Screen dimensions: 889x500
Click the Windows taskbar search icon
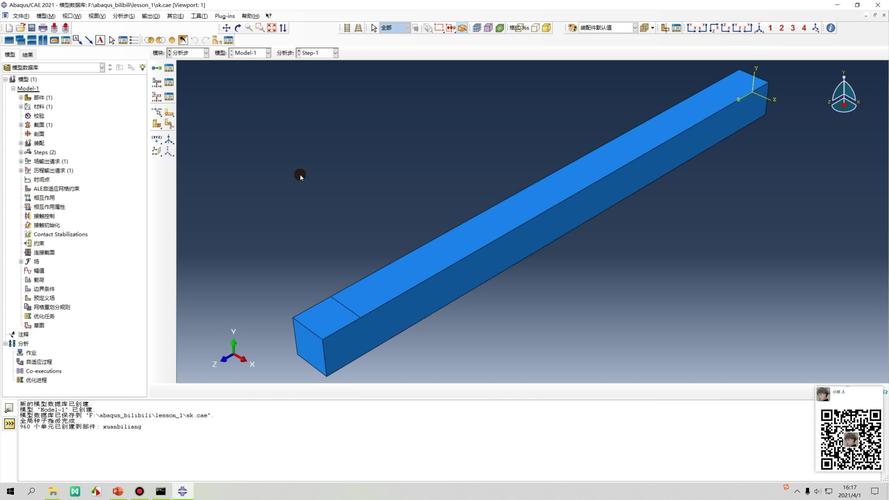pos(31,491)
